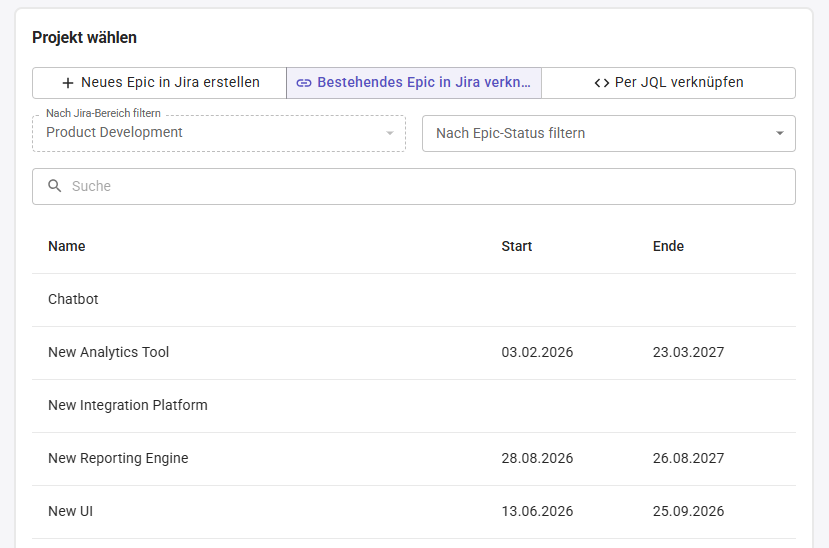Select the New Reporting Engine epic

[414, 459]
